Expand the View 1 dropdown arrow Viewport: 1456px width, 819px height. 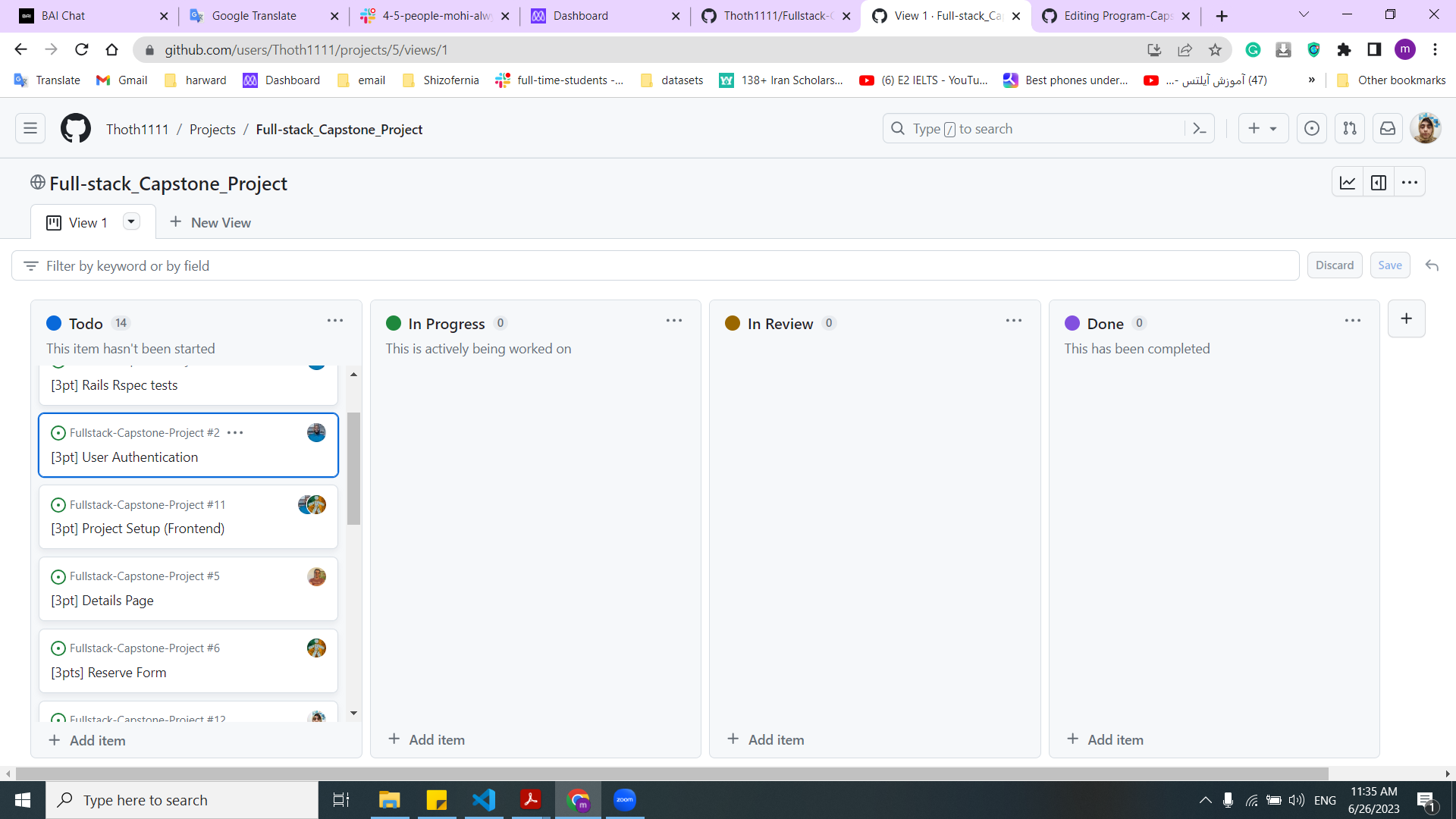[130, 221]
